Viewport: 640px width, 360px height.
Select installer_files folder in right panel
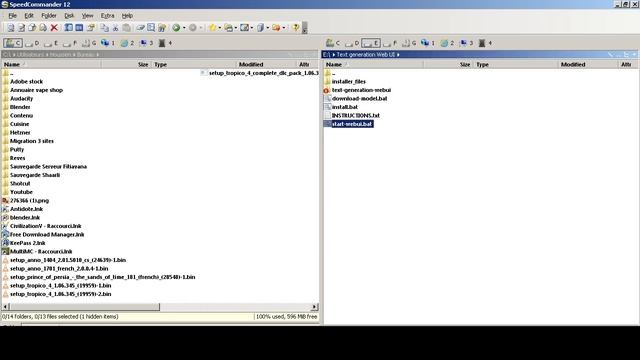pos(345,82)
